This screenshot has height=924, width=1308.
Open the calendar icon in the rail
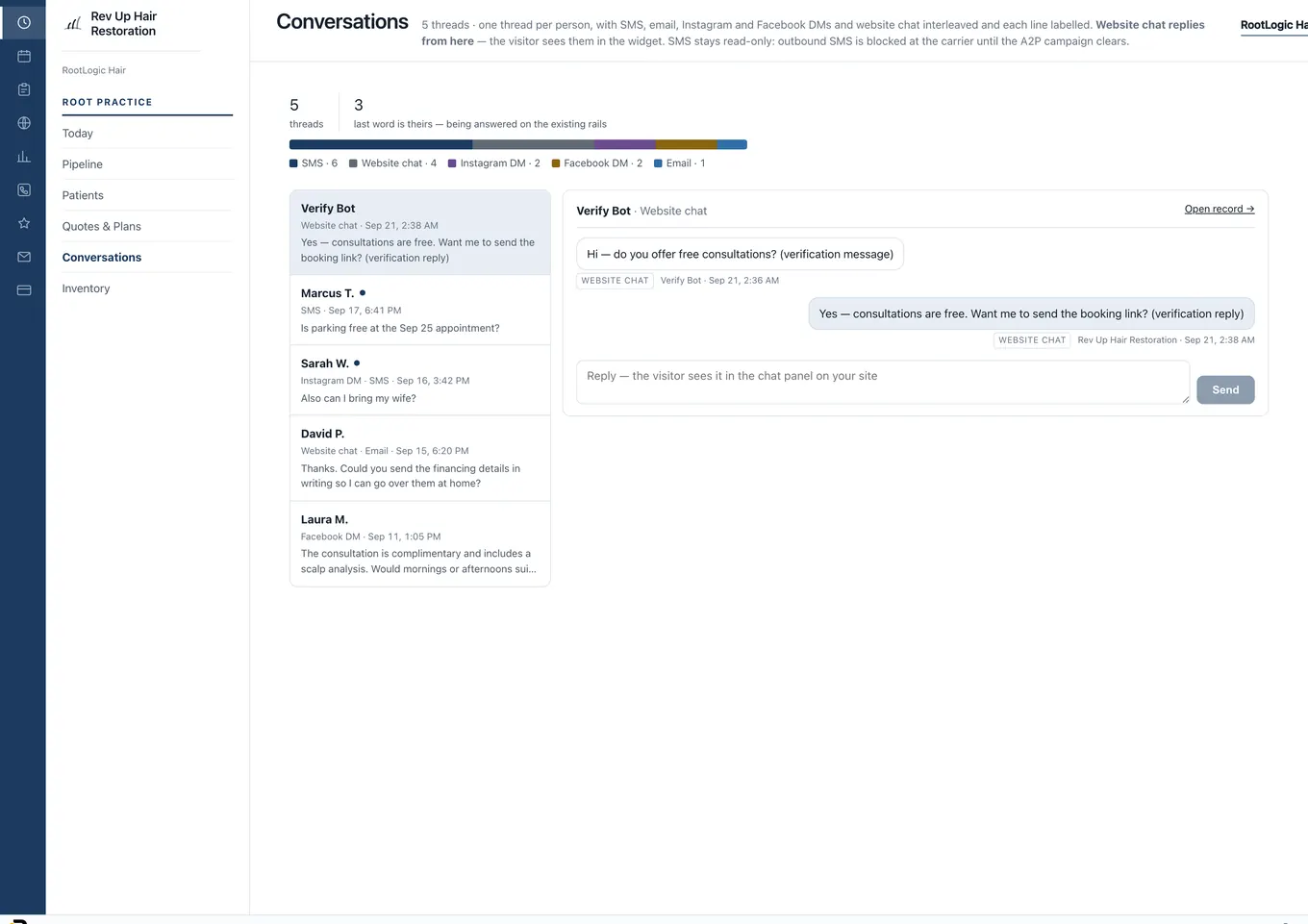pos(24,56)
